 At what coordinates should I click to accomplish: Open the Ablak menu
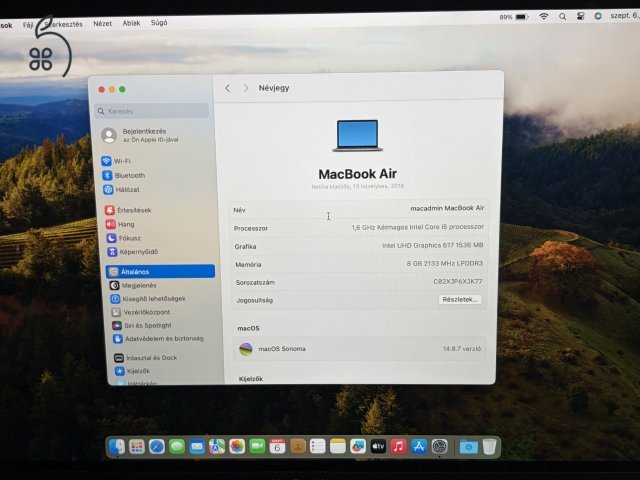[x=131, y=23]
